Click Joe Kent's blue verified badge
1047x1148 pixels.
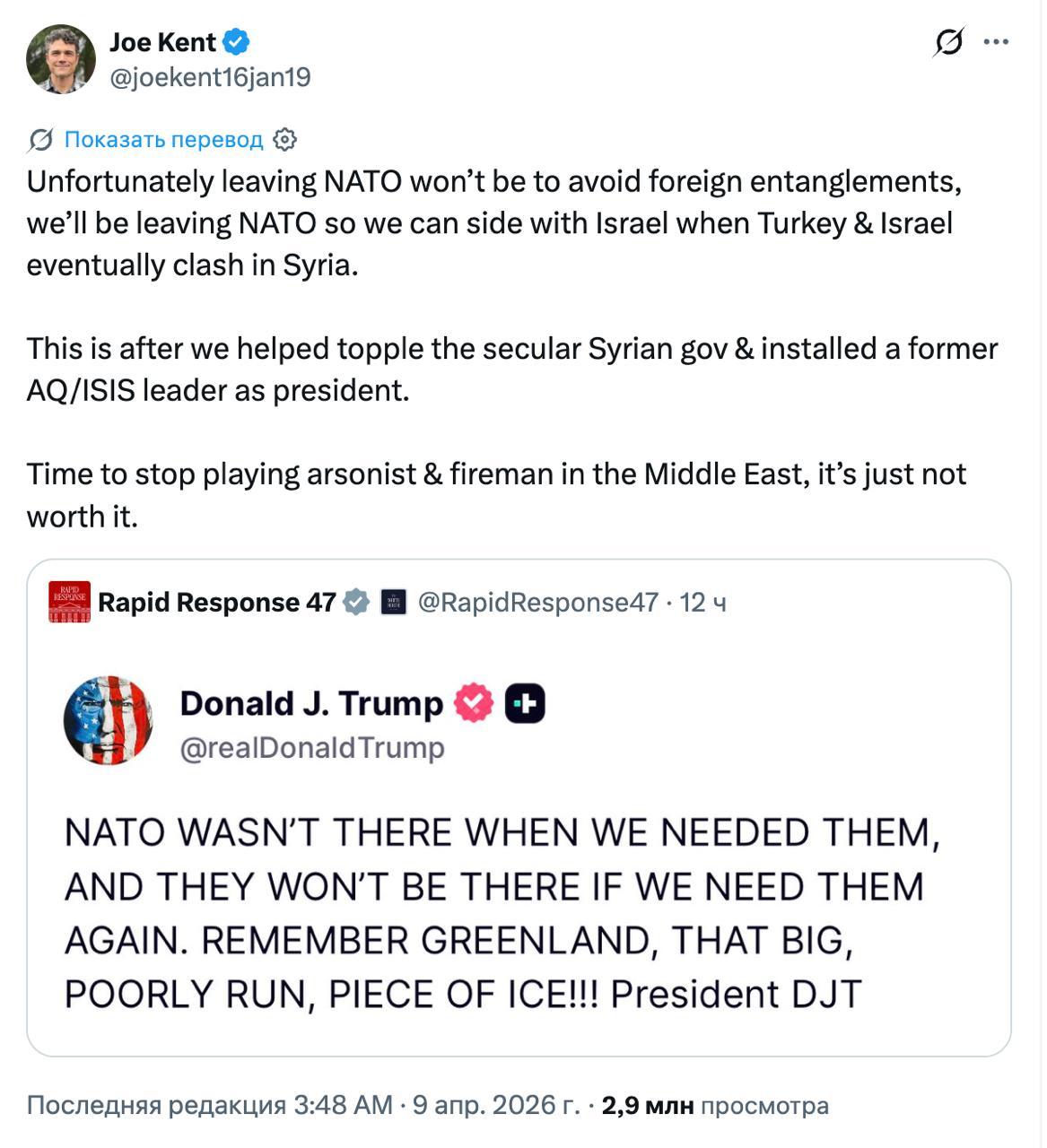(235, 40)
